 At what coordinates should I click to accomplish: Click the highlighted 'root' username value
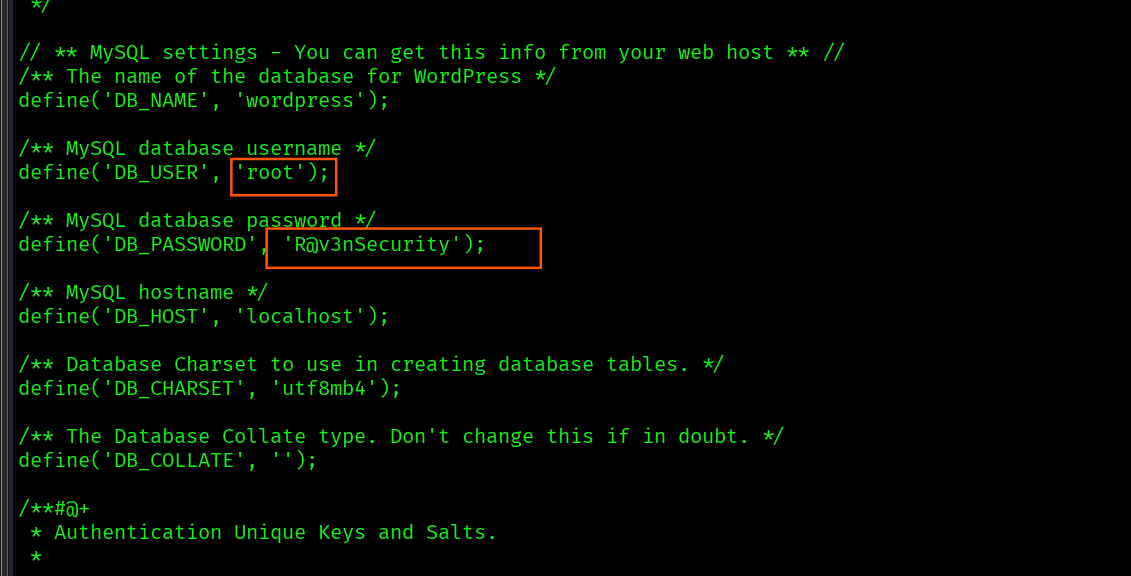(x=270, y=173)
